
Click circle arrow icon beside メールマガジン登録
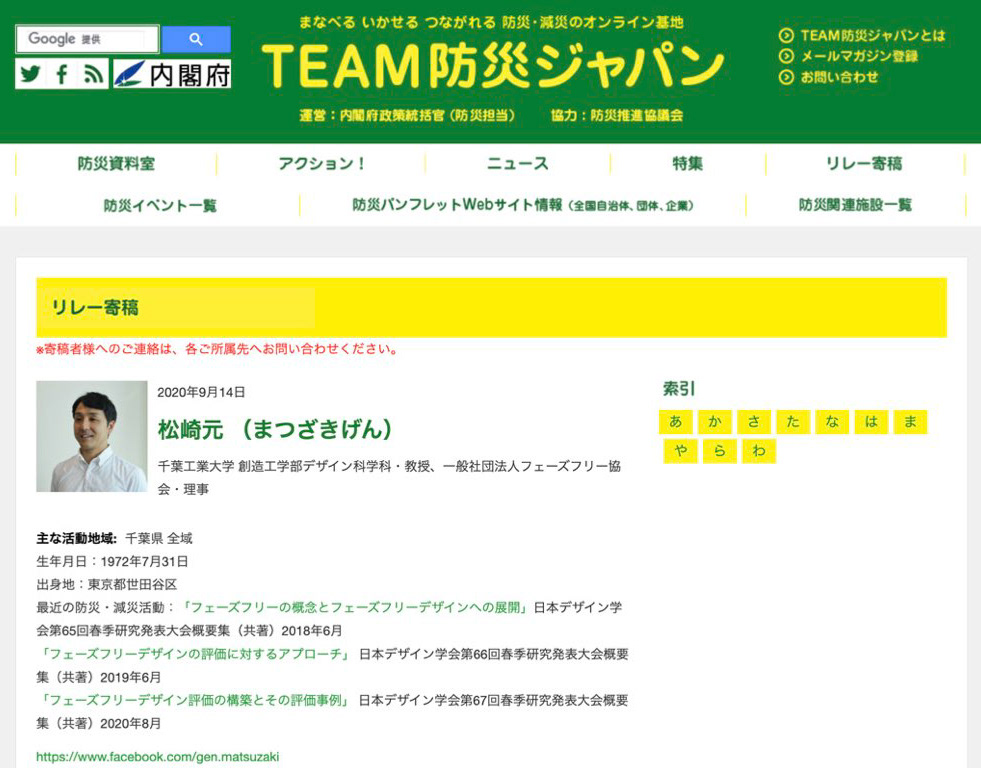pos(786,56)
